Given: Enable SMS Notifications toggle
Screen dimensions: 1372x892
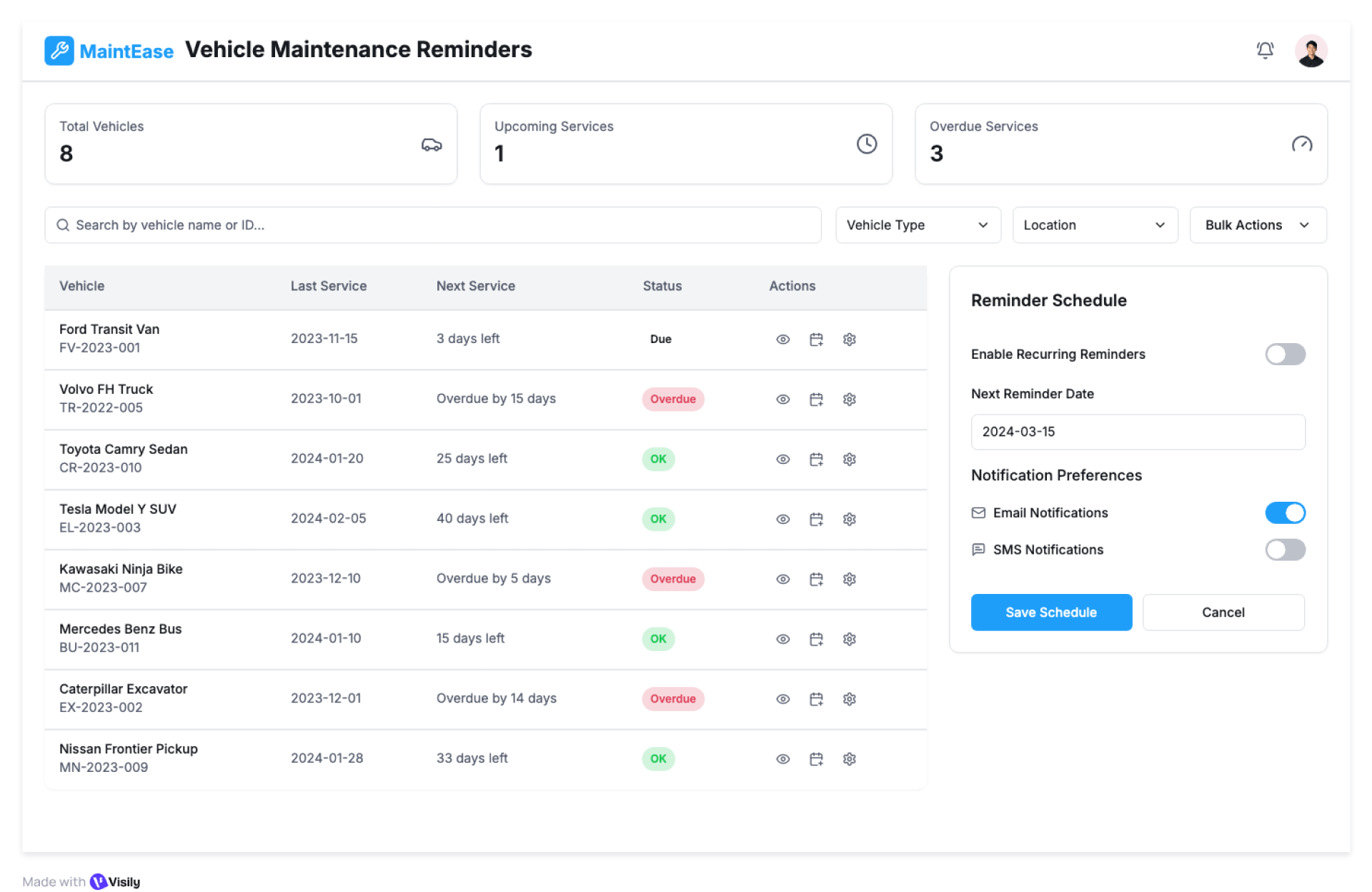Looking at the screenshot, I should (1284, 550).
